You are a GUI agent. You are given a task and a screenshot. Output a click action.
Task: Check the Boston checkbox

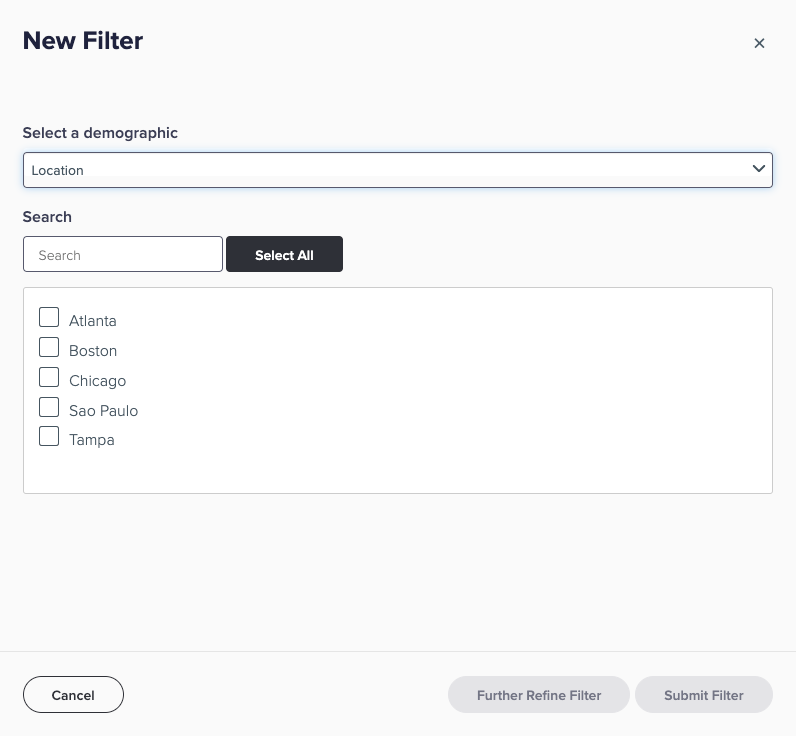coord(49,347)
